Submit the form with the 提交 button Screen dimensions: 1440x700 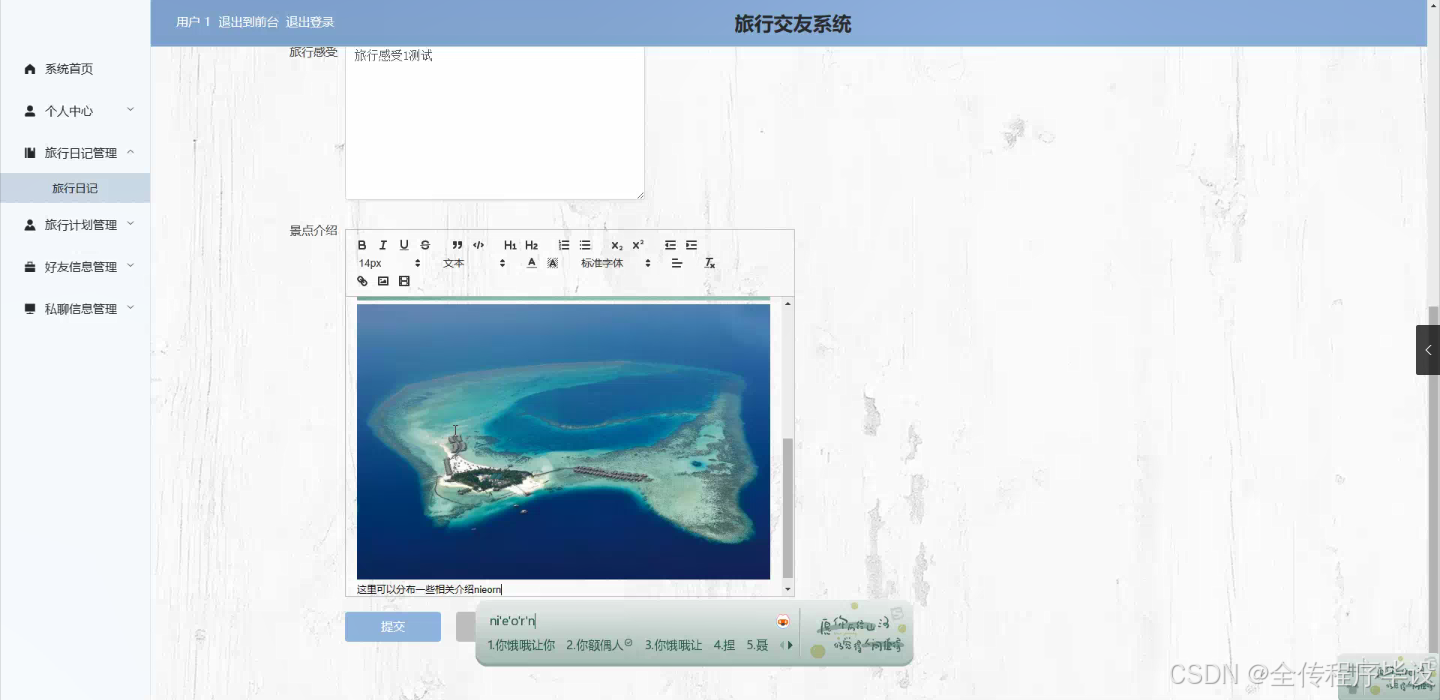(392, 626)
